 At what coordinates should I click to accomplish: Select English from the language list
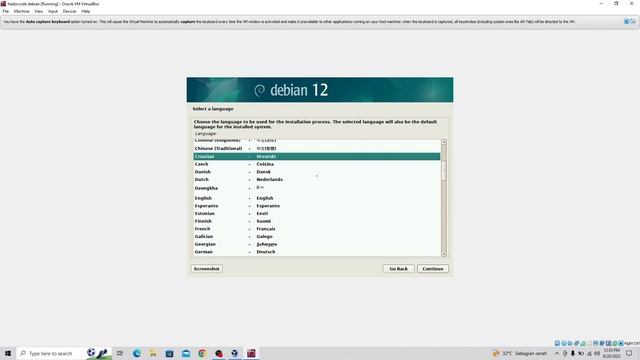pos(317,198)
